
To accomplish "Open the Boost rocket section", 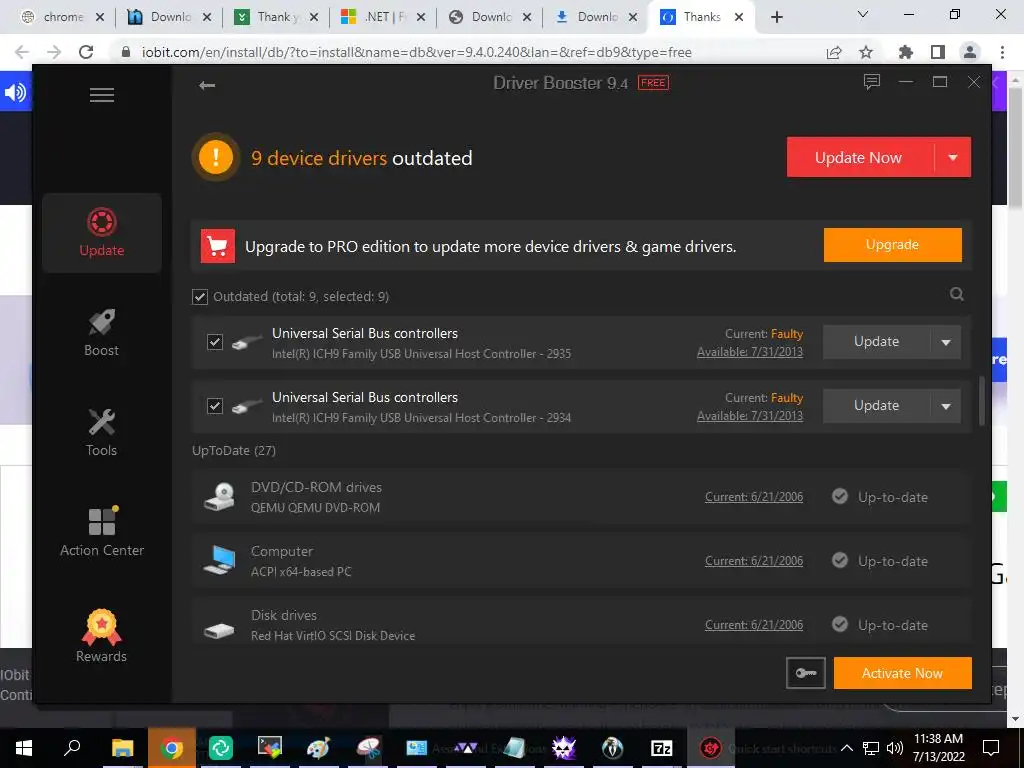I will coord(102,332).
